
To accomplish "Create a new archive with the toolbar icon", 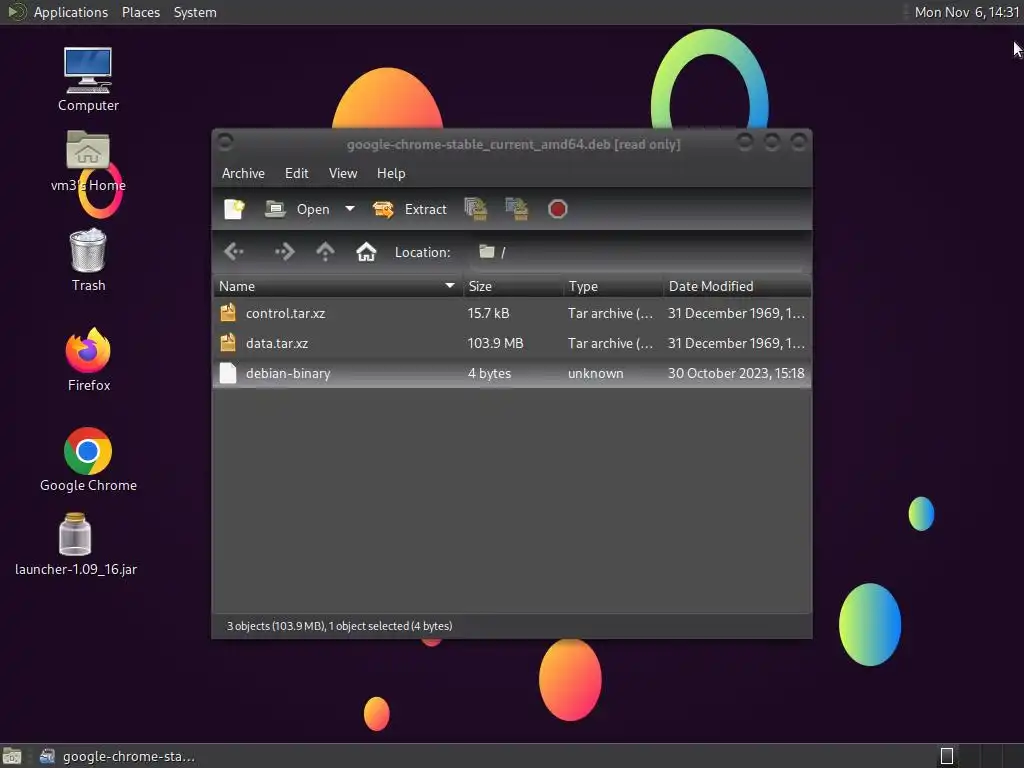I will [234, 209].
